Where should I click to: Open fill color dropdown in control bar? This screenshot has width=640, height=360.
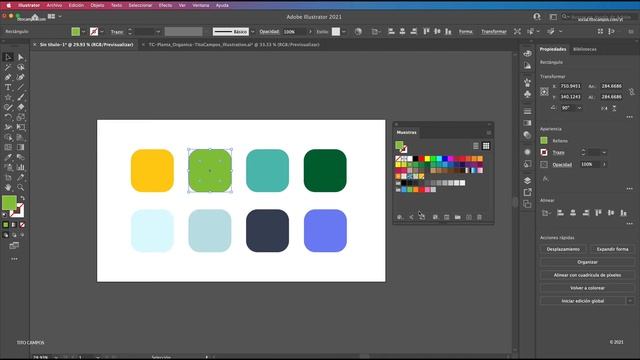click(x=83, y=31)
